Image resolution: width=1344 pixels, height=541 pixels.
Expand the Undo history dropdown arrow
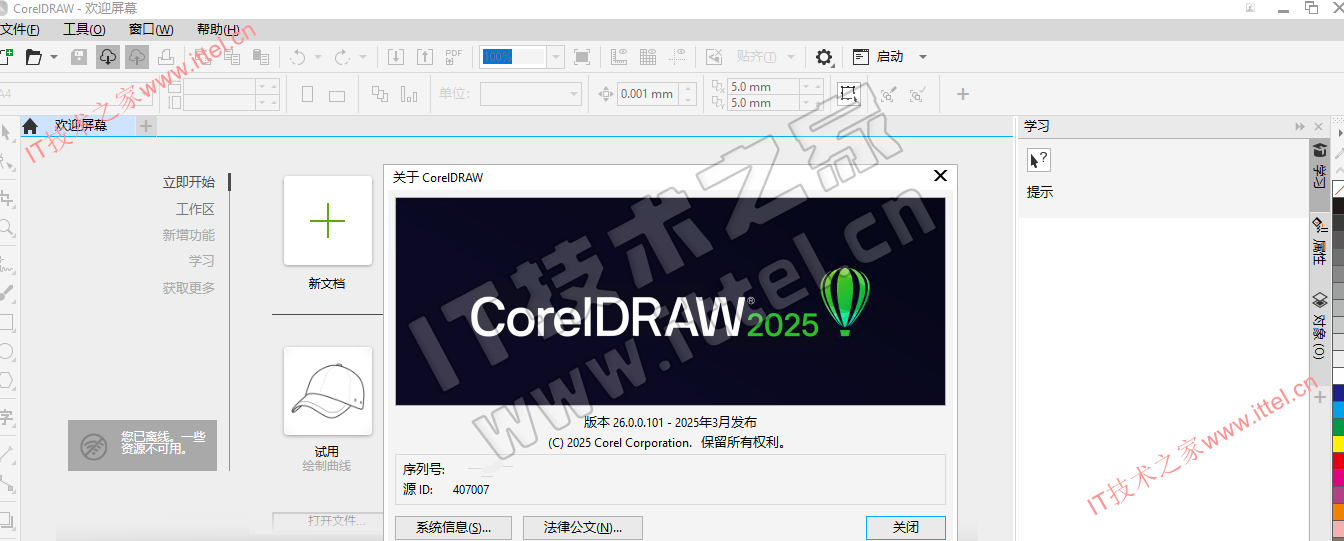[318, 57]
